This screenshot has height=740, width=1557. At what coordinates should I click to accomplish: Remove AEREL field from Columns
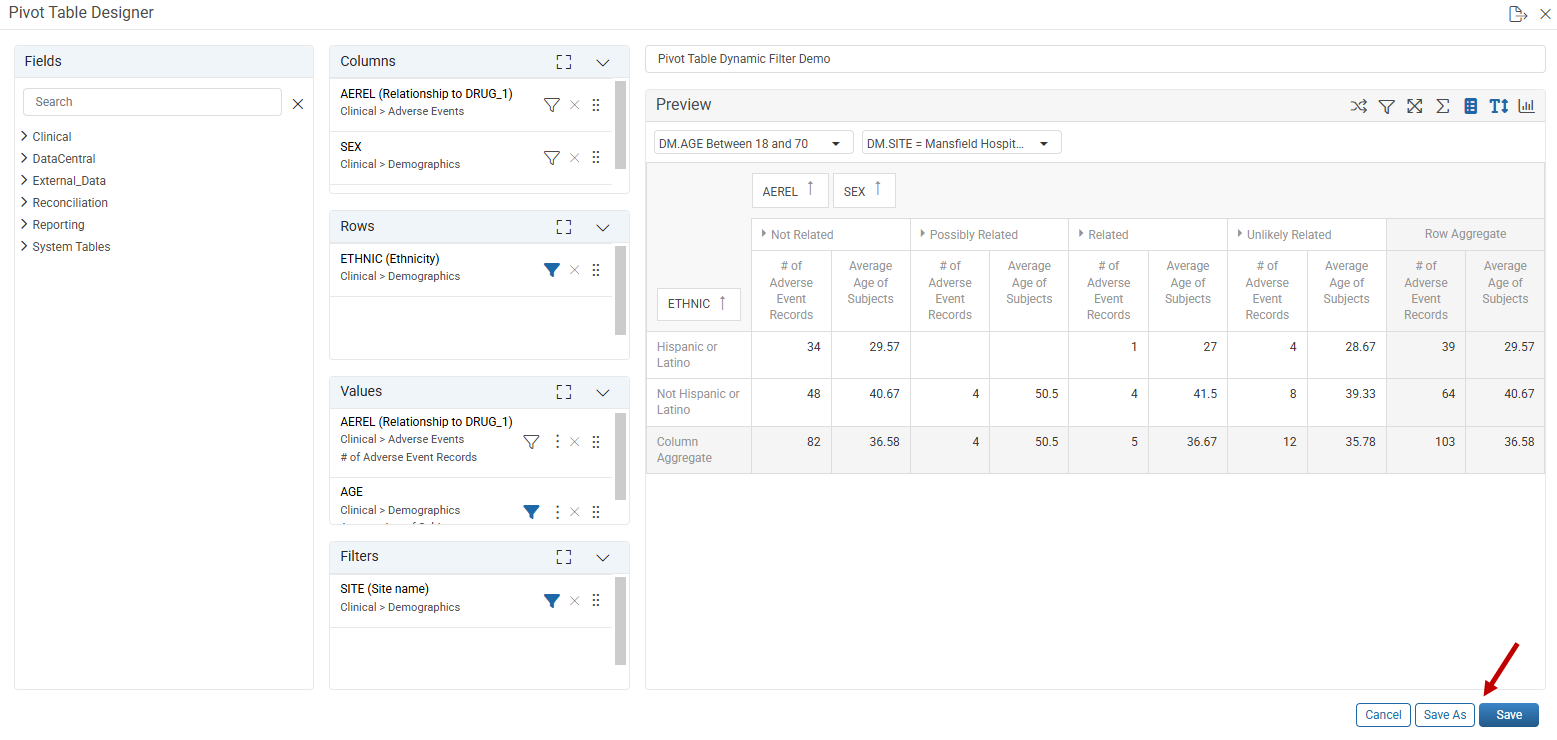tap(574, 104)
